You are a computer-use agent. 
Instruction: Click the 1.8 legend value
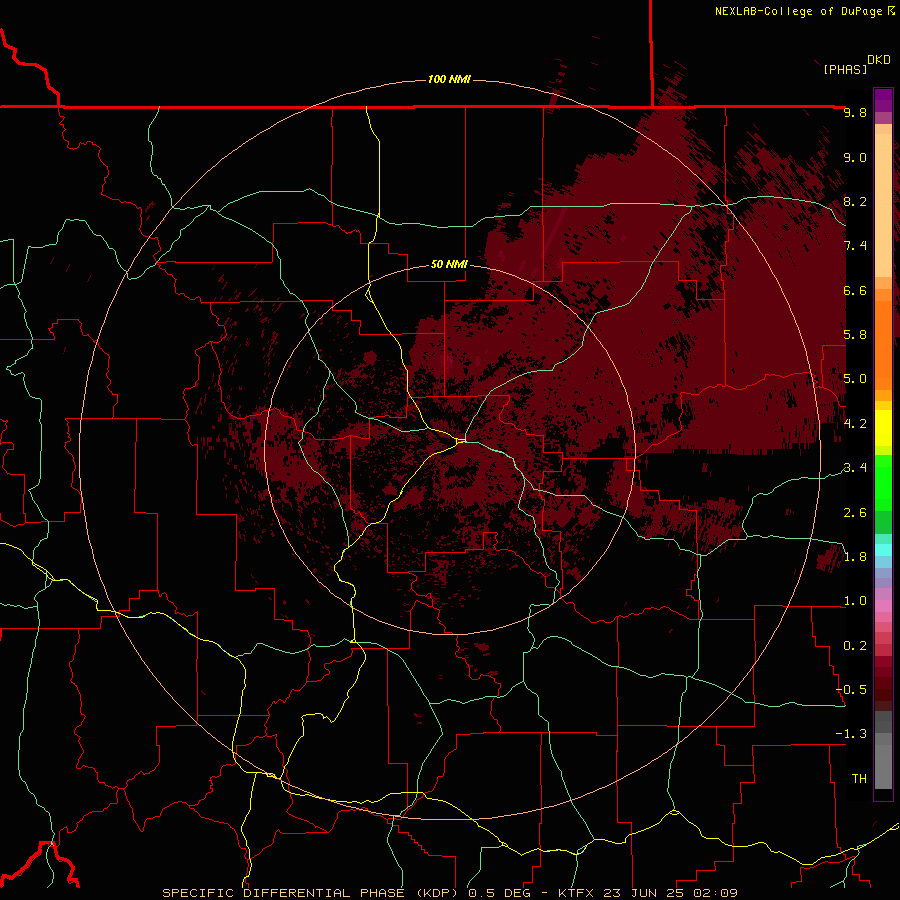click(855, 557)
